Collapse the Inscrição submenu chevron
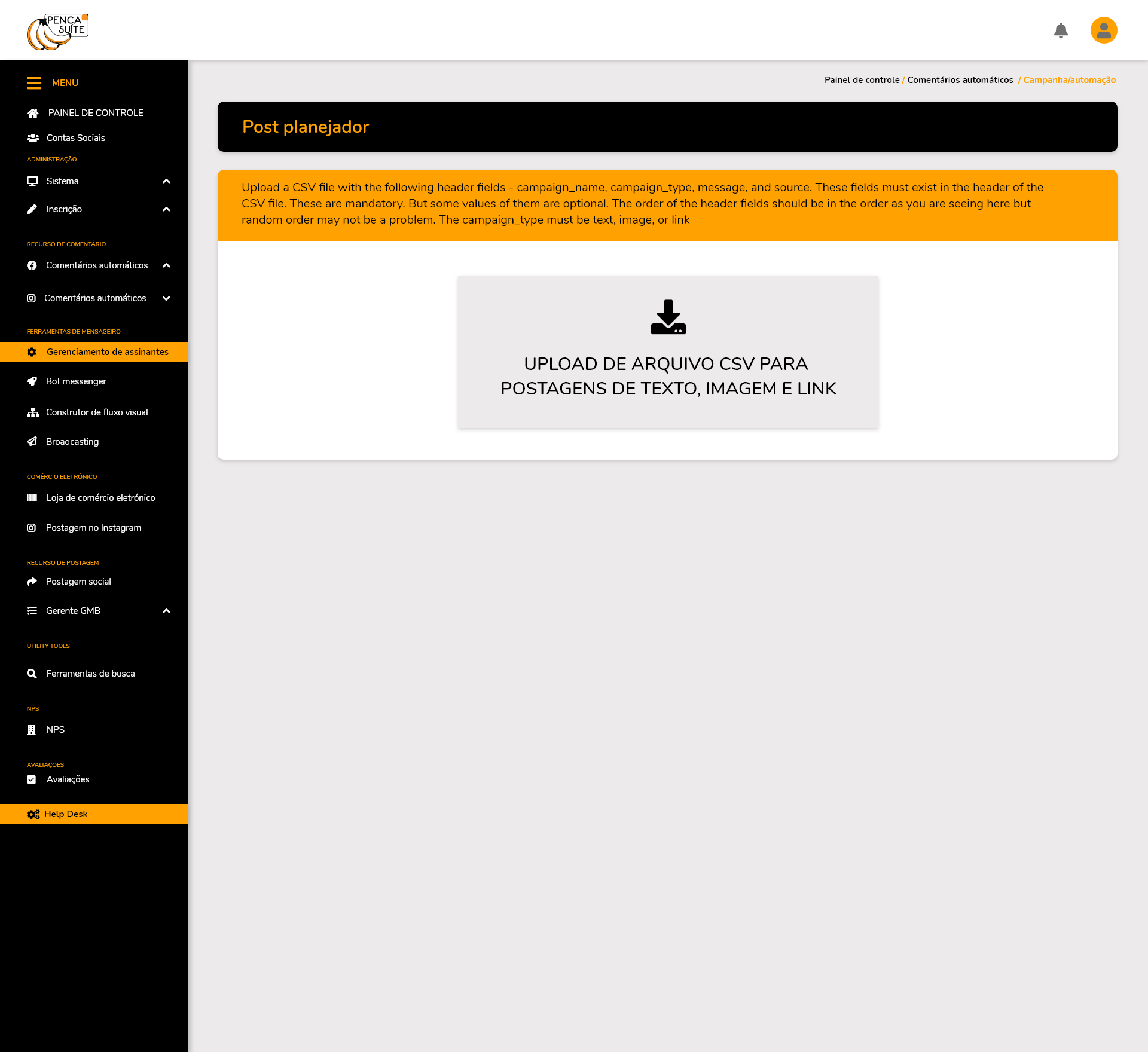The height and width of the screenshot is (1052, 1148). point(167,209)
